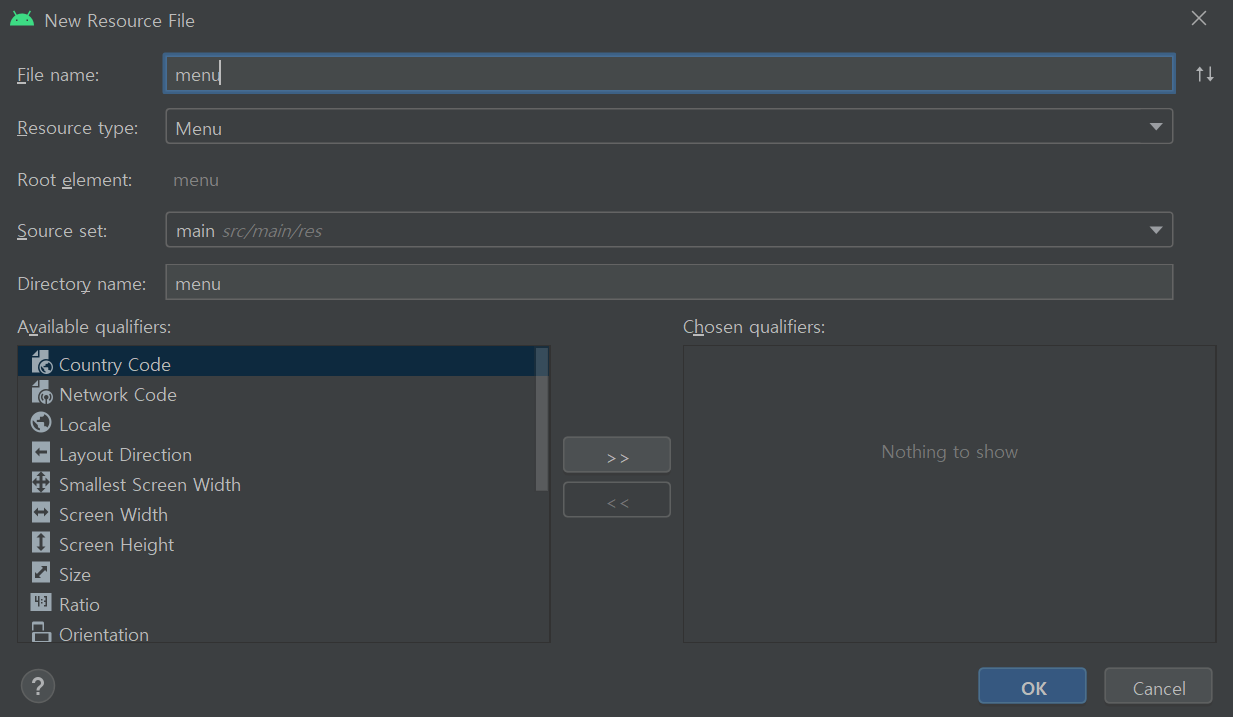Open help with the question mark icon

point(38,686)
